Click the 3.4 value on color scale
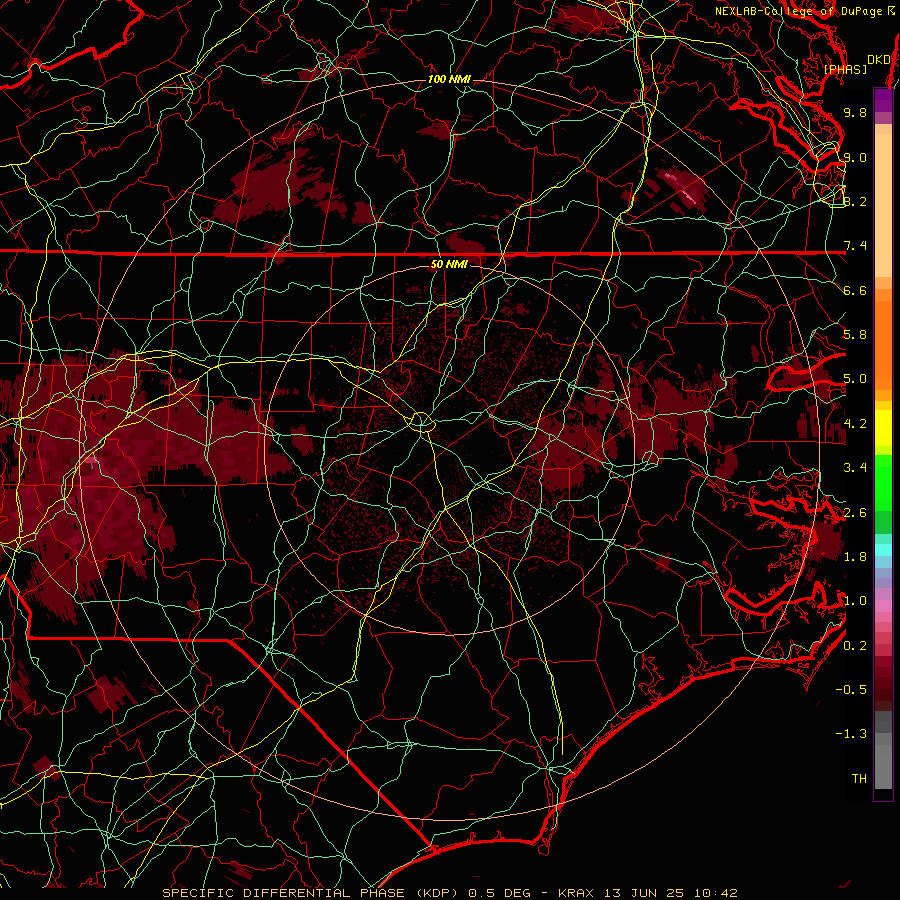The height and width of the screenshot is (900, 900). [x=855, y=468]
